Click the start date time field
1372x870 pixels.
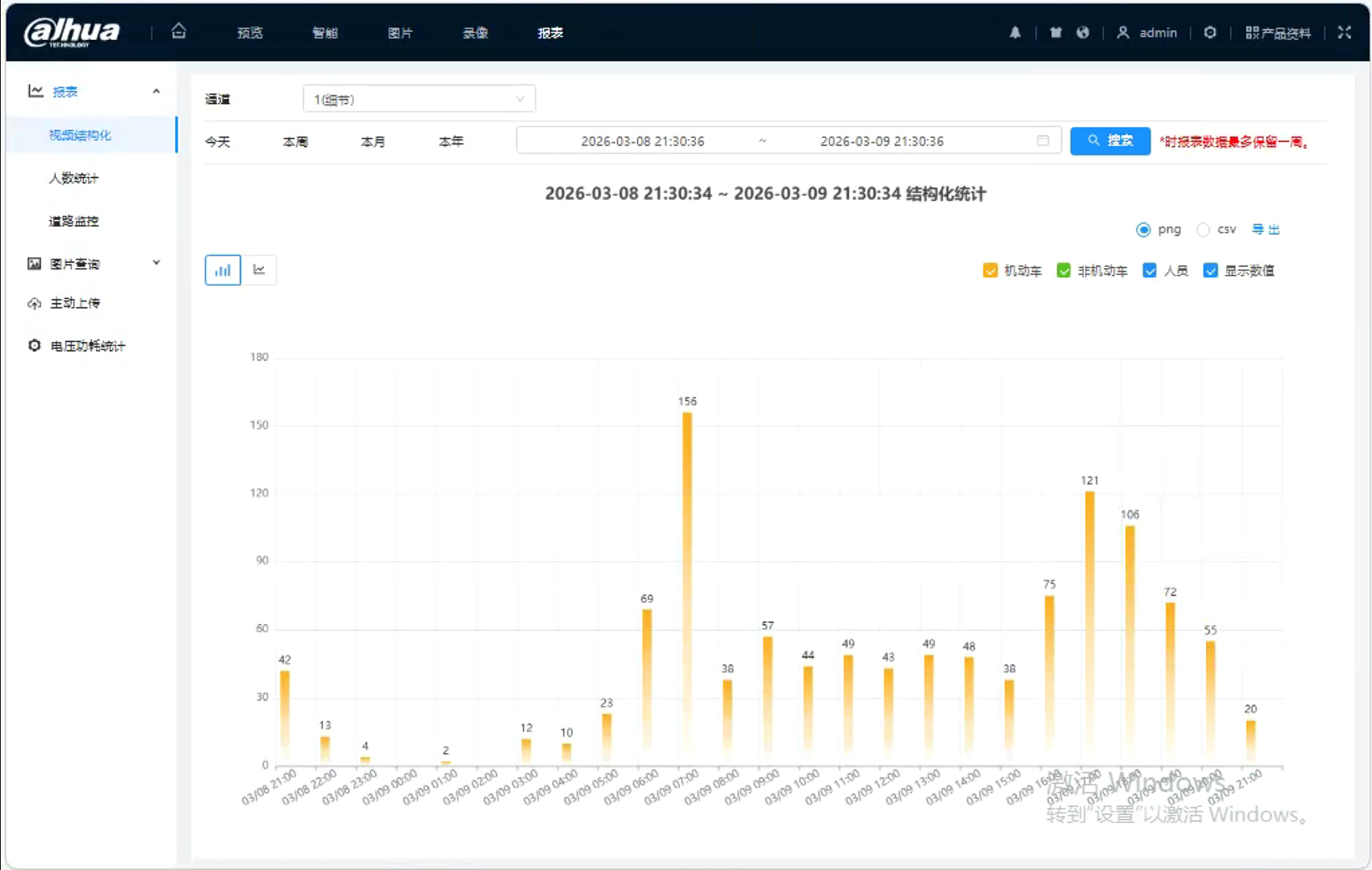pos(643,141)
